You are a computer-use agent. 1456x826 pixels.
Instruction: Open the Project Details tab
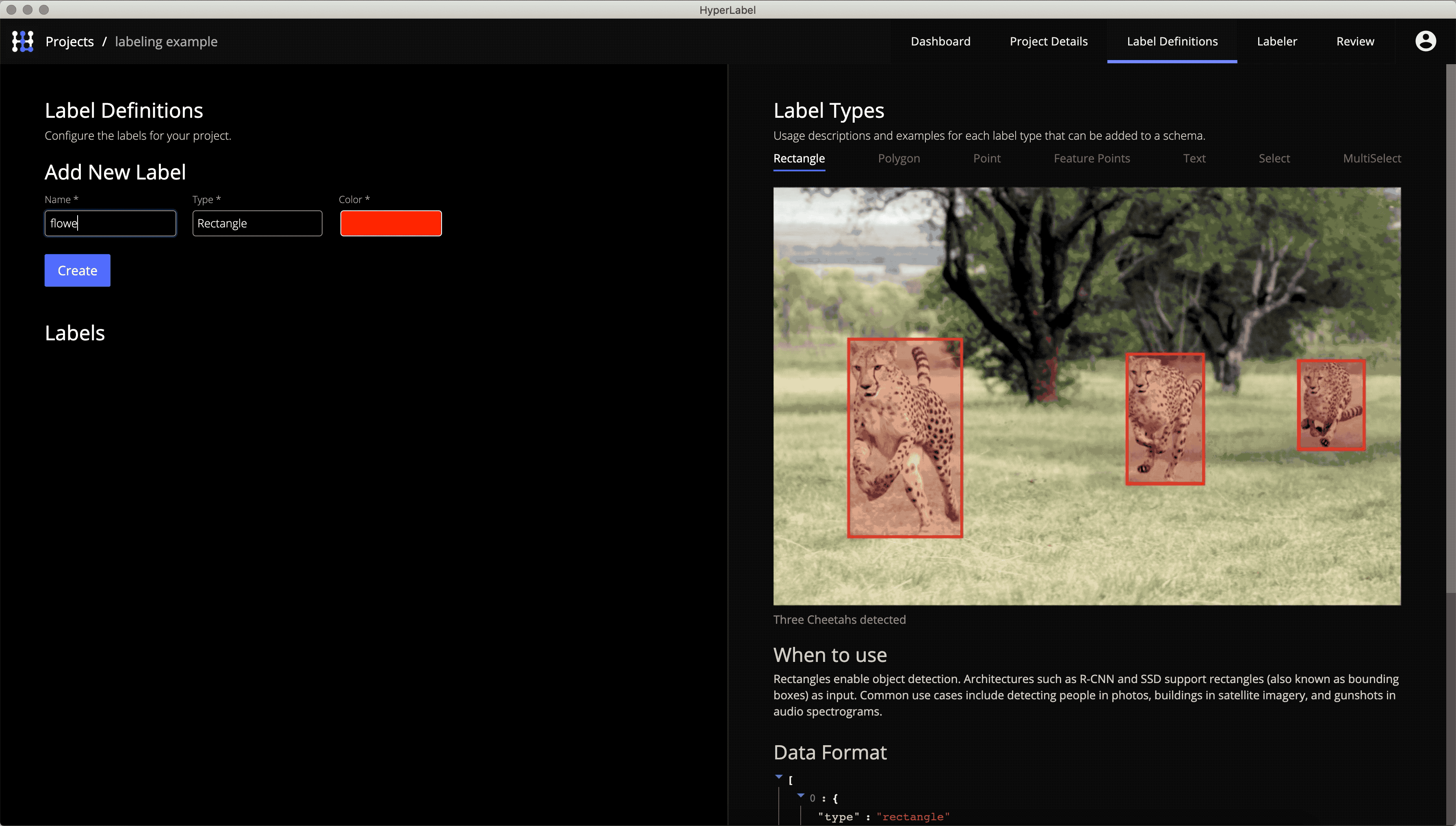1048,41
